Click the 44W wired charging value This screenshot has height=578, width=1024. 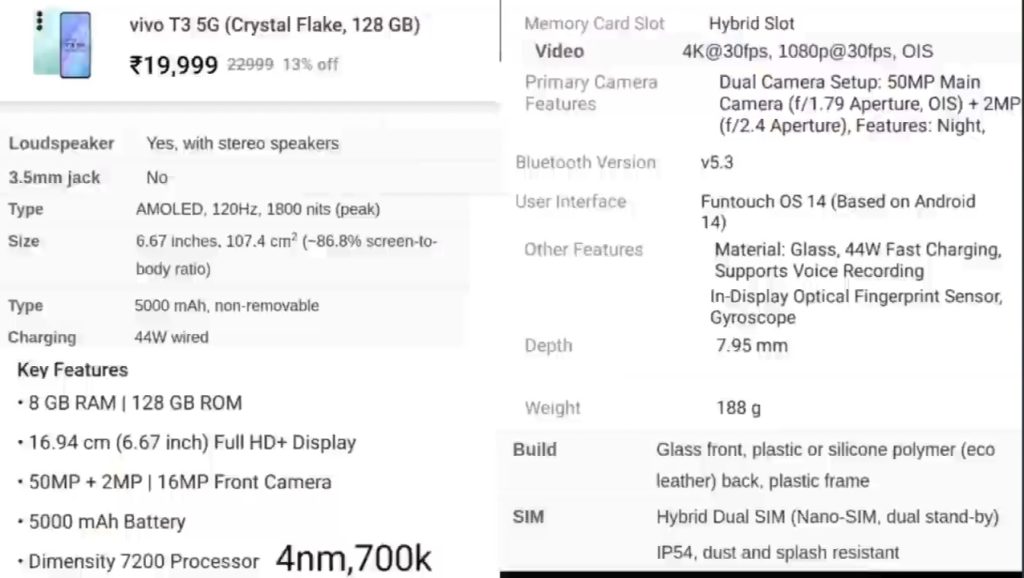click(171, 337)
